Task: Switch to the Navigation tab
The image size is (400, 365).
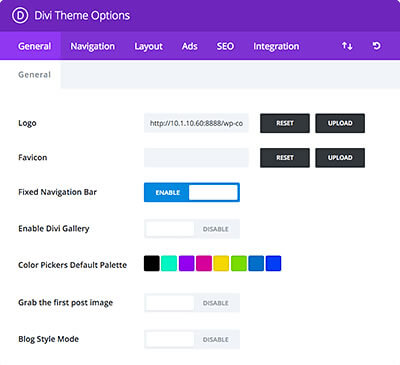Action: (92, 46)
